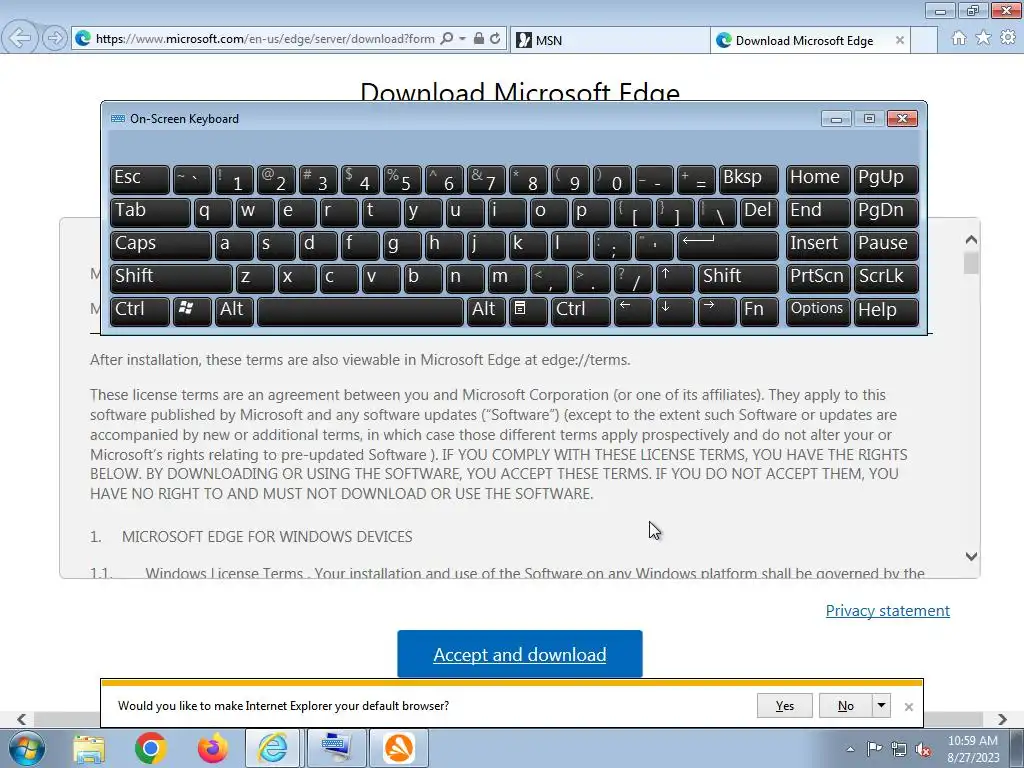Switch to the MSN tab

(x=610, y=40)
